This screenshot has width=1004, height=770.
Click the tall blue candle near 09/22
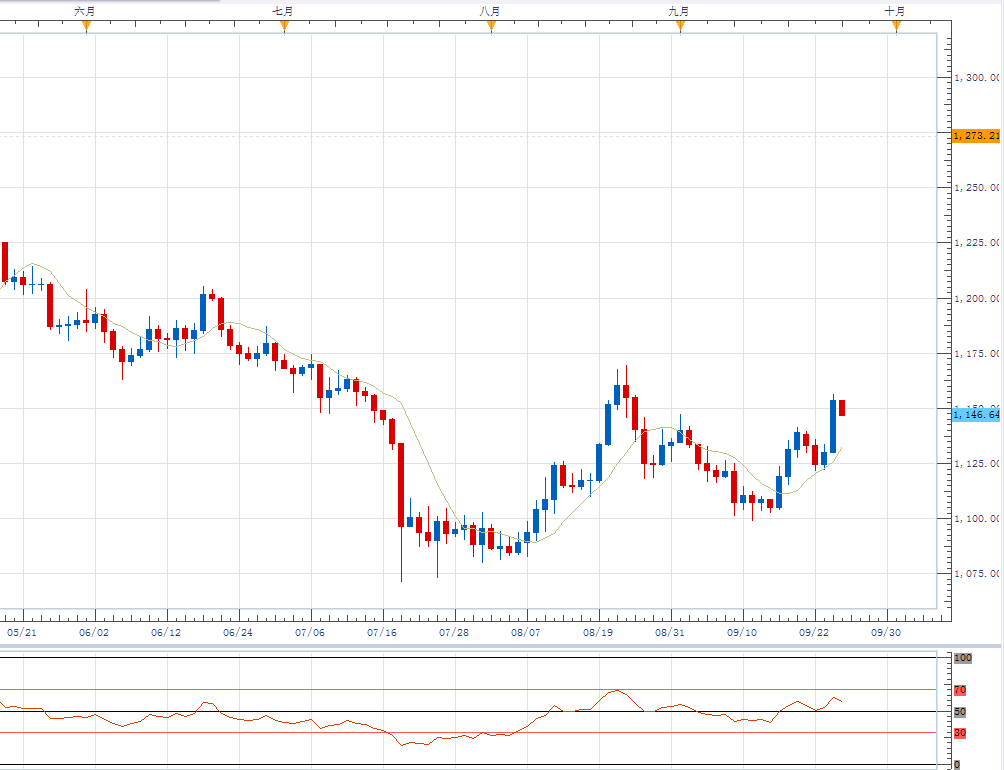[833, 426]
